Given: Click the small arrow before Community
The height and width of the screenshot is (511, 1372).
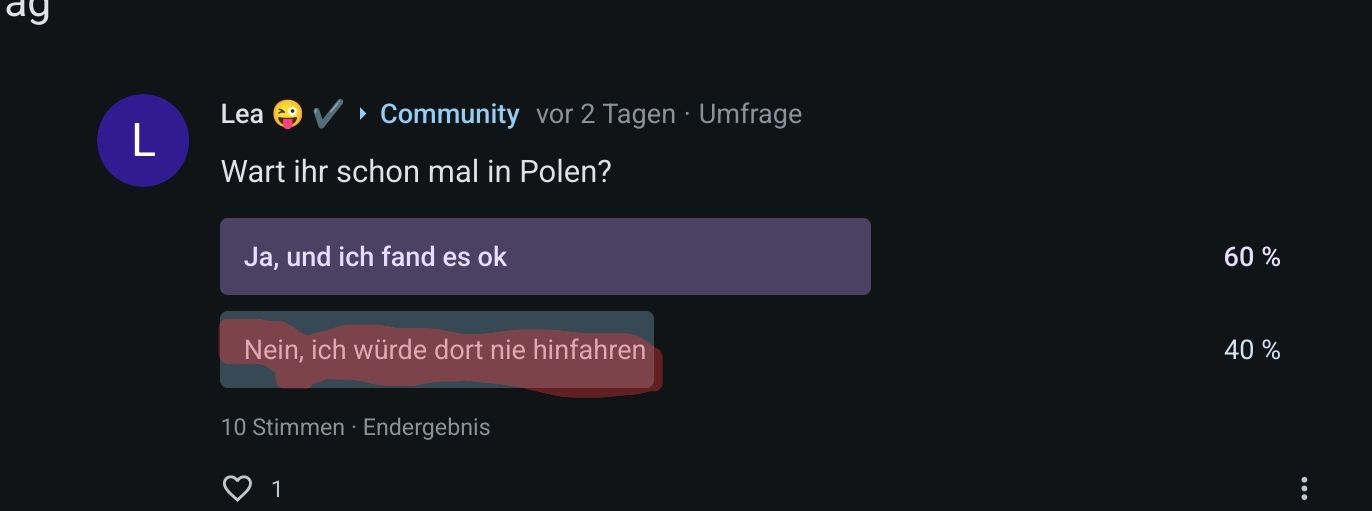Looking at the screenshot, I should pyautogui.click(x=362, y=114).
